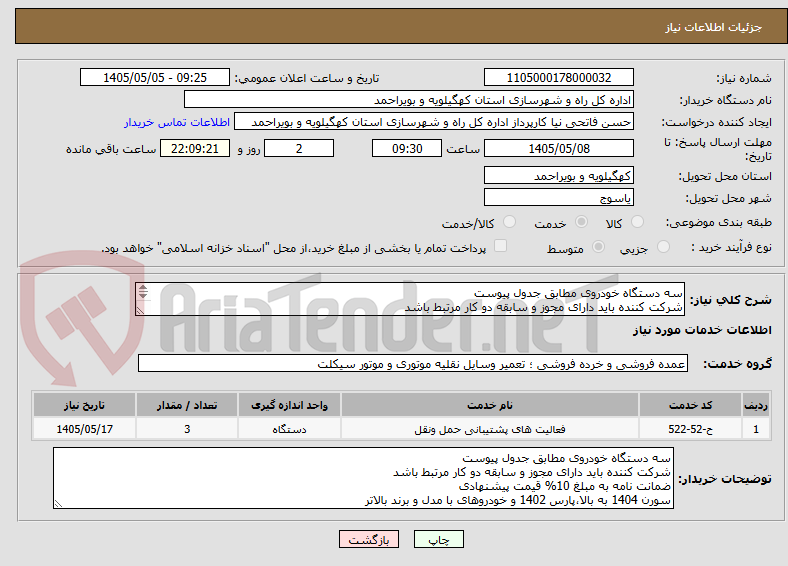Click the چاپ (print) button

click(x=438, y=539)
